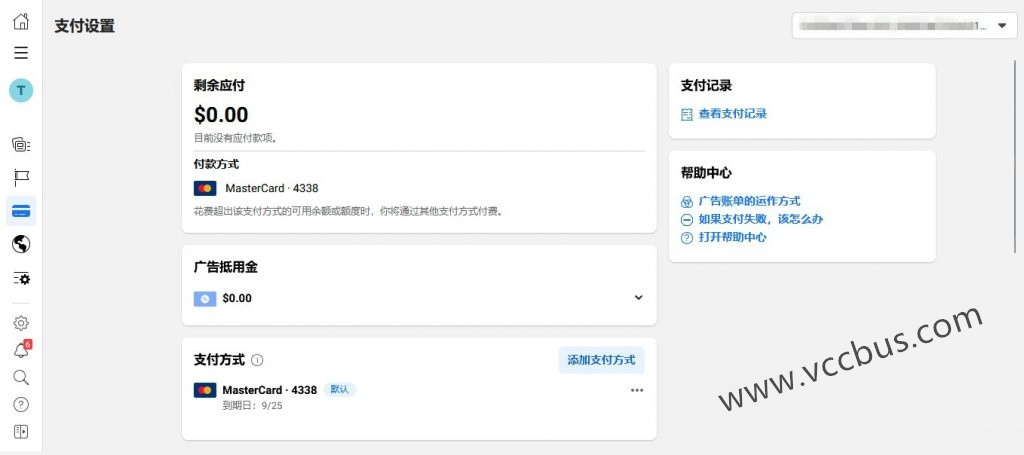Click the 添加支付方式 button
The width and height of the screenshot is (1024, 455).
tap(601, 360)
